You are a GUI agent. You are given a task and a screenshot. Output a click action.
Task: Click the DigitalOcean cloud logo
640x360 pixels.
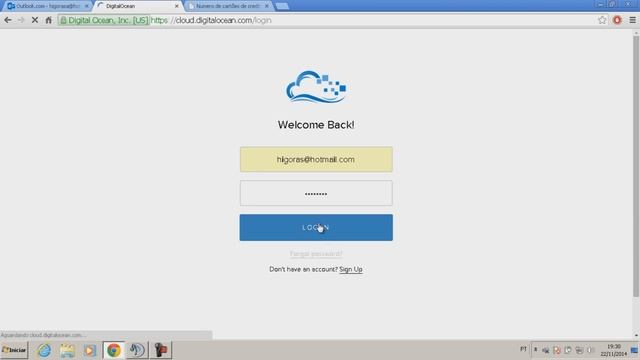point(316,87)
